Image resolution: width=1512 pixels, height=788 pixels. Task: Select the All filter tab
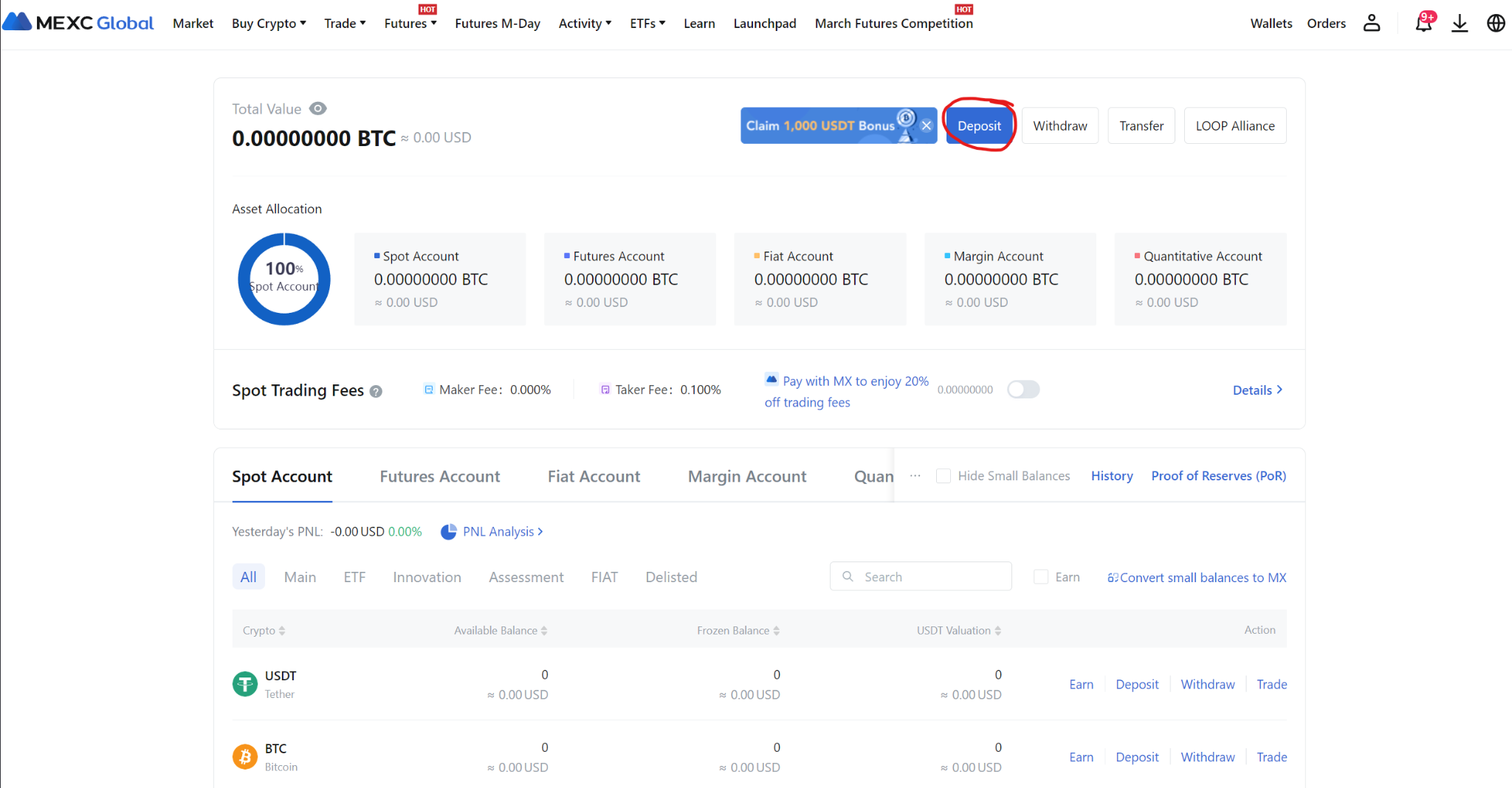pos(249,577)
